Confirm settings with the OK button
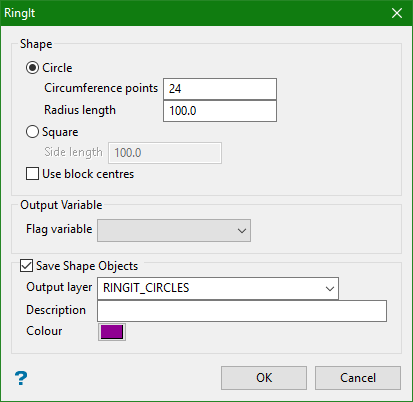The height and width of the screenshot is (402, 413). coord(264,378)
